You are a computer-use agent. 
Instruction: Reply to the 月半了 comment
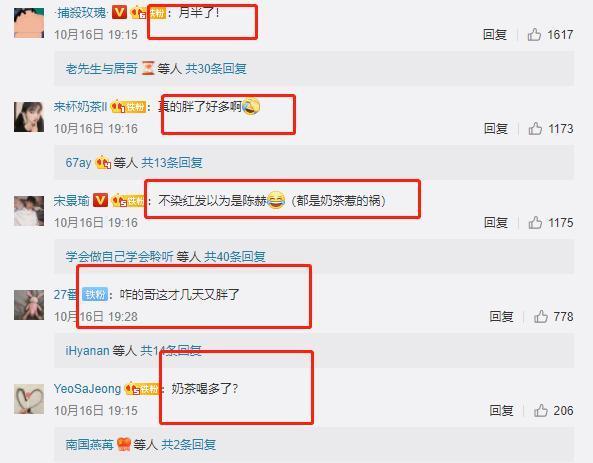point(495,35)
